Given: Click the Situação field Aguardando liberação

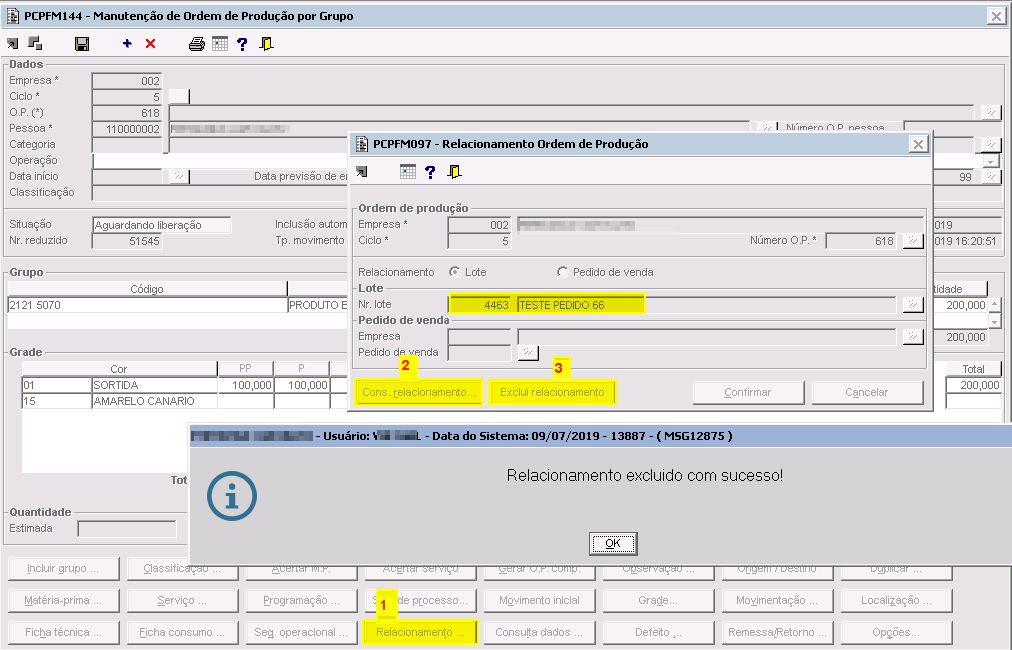Looking at the screenshot, I should (161, 225).
